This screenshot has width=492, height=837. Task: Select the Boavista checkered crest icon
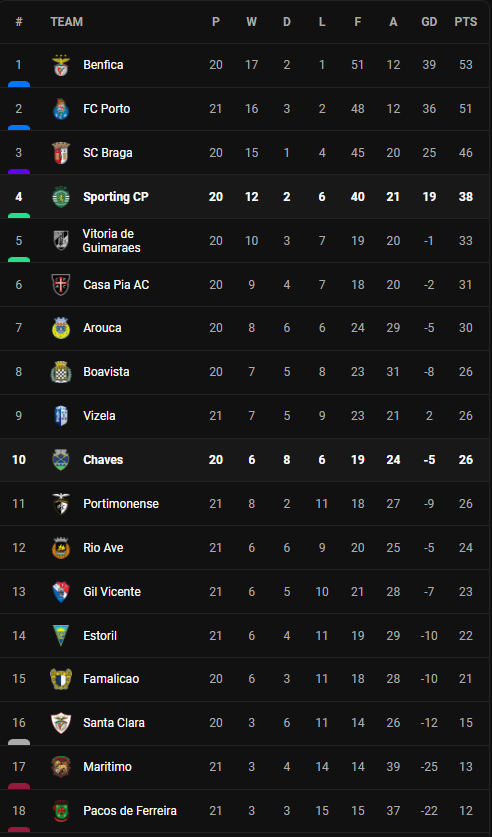[61, 372]
